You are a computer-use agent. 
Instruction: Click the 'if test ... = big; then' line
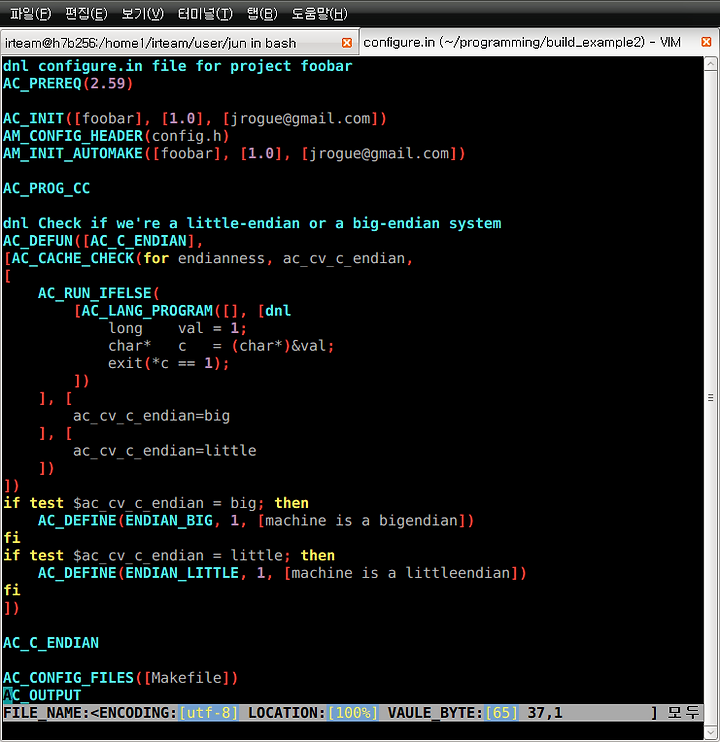[x=156, y=503]
